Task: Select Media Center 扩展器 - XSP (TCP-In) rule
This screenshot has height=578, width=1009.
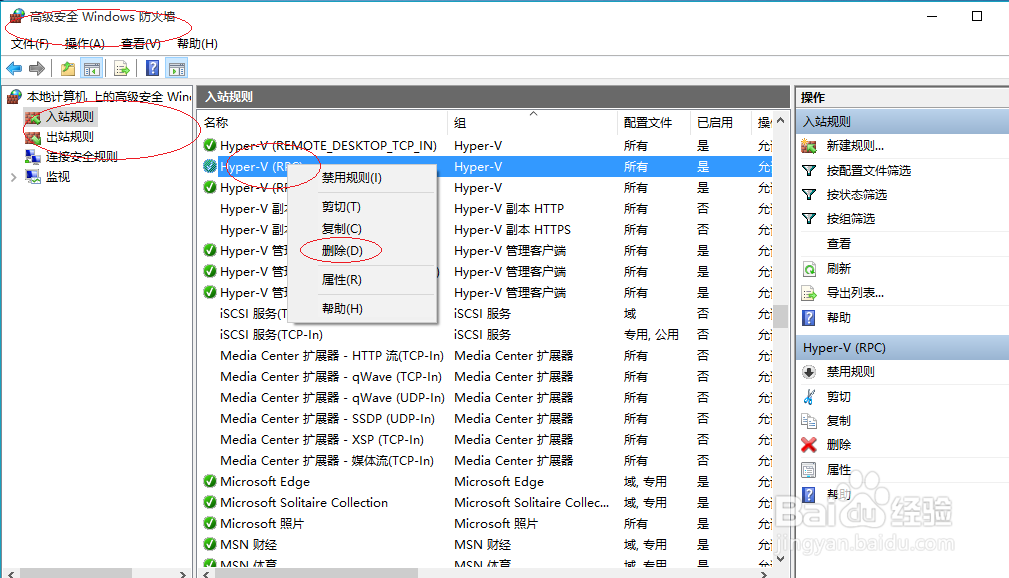Action: [x=322, y=440]
